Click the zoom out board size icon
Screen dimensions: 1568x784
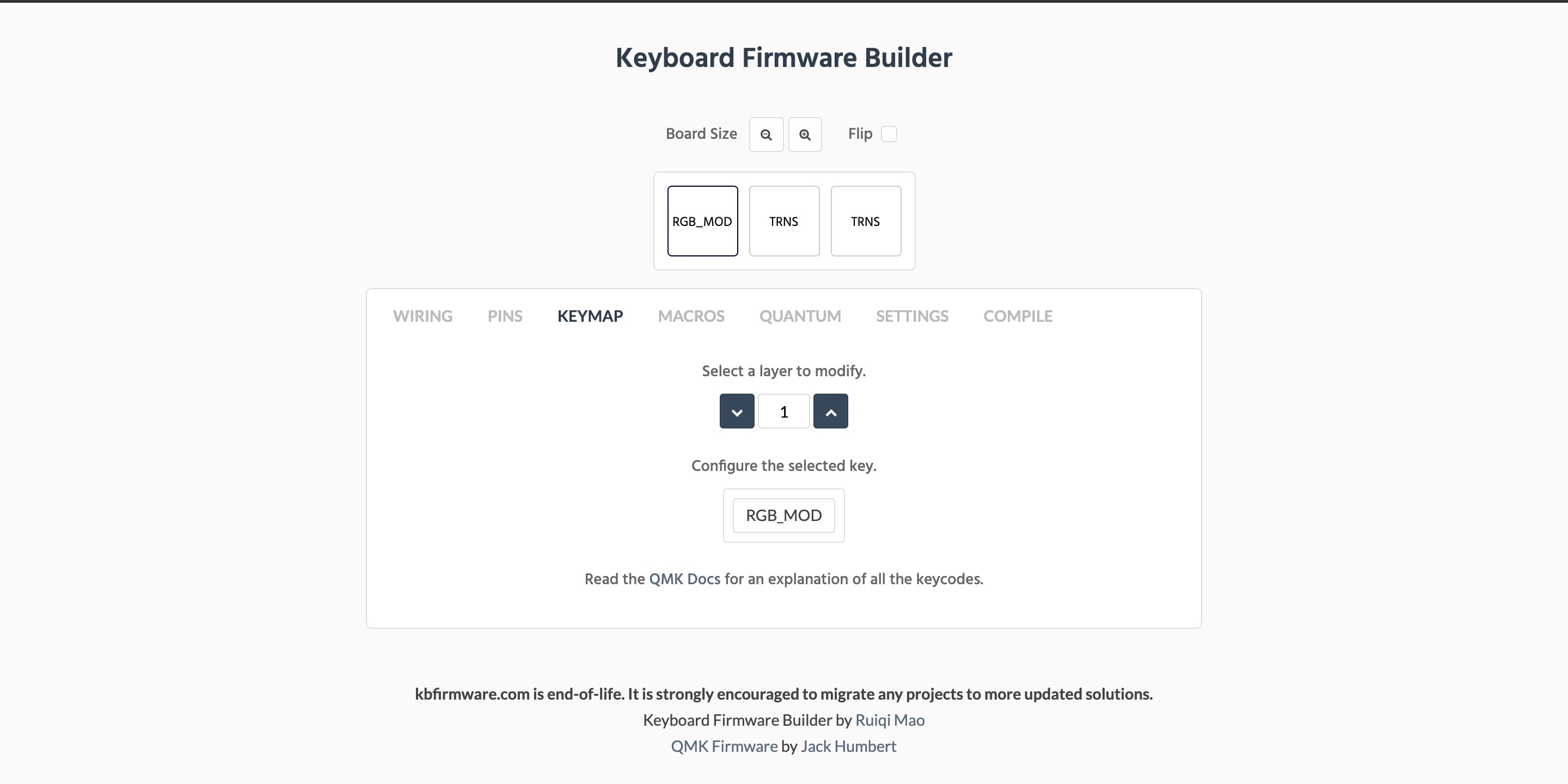coord(765,134)
